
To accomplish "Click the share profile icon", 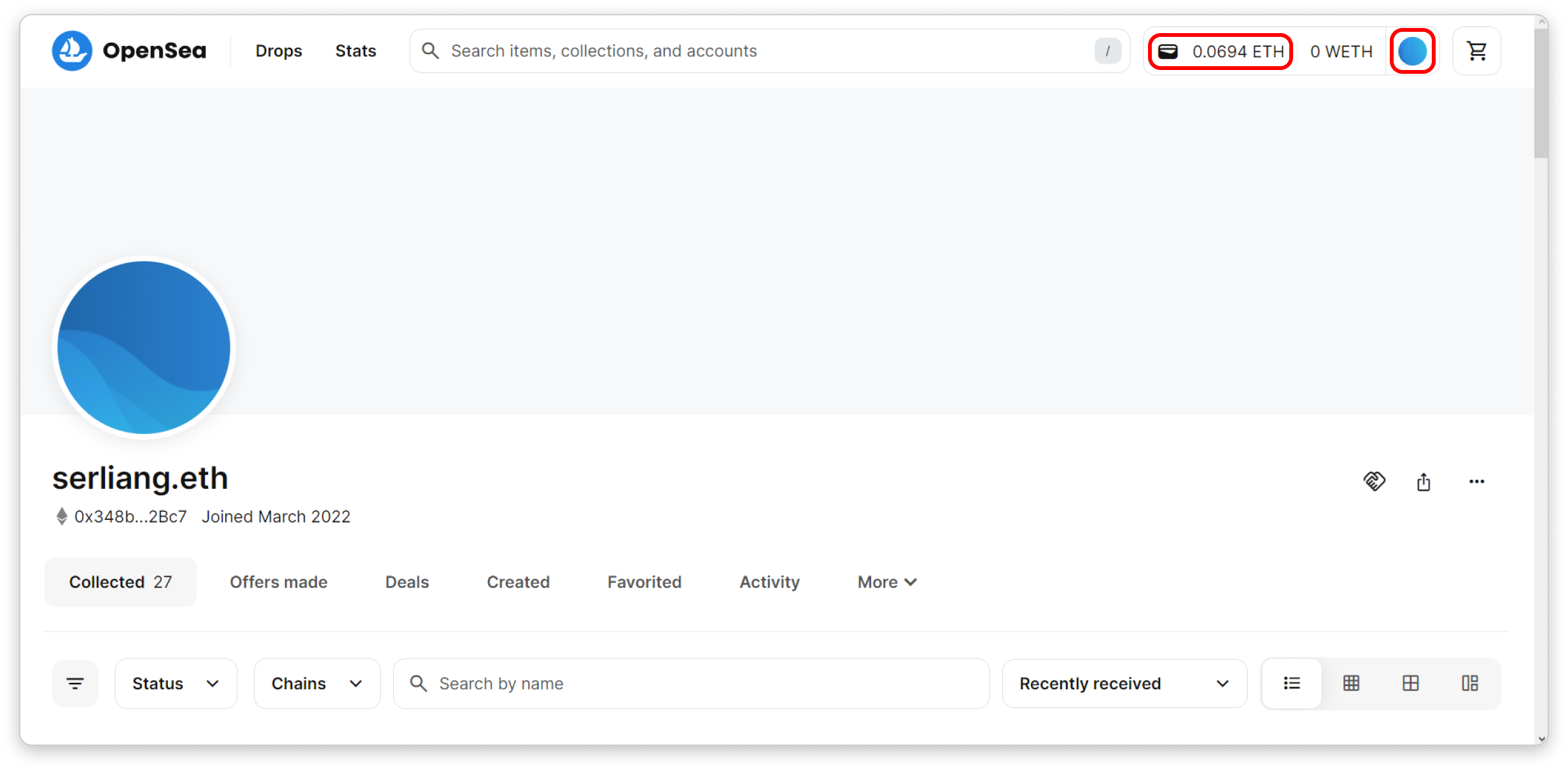I will [x=1424, y=482].
